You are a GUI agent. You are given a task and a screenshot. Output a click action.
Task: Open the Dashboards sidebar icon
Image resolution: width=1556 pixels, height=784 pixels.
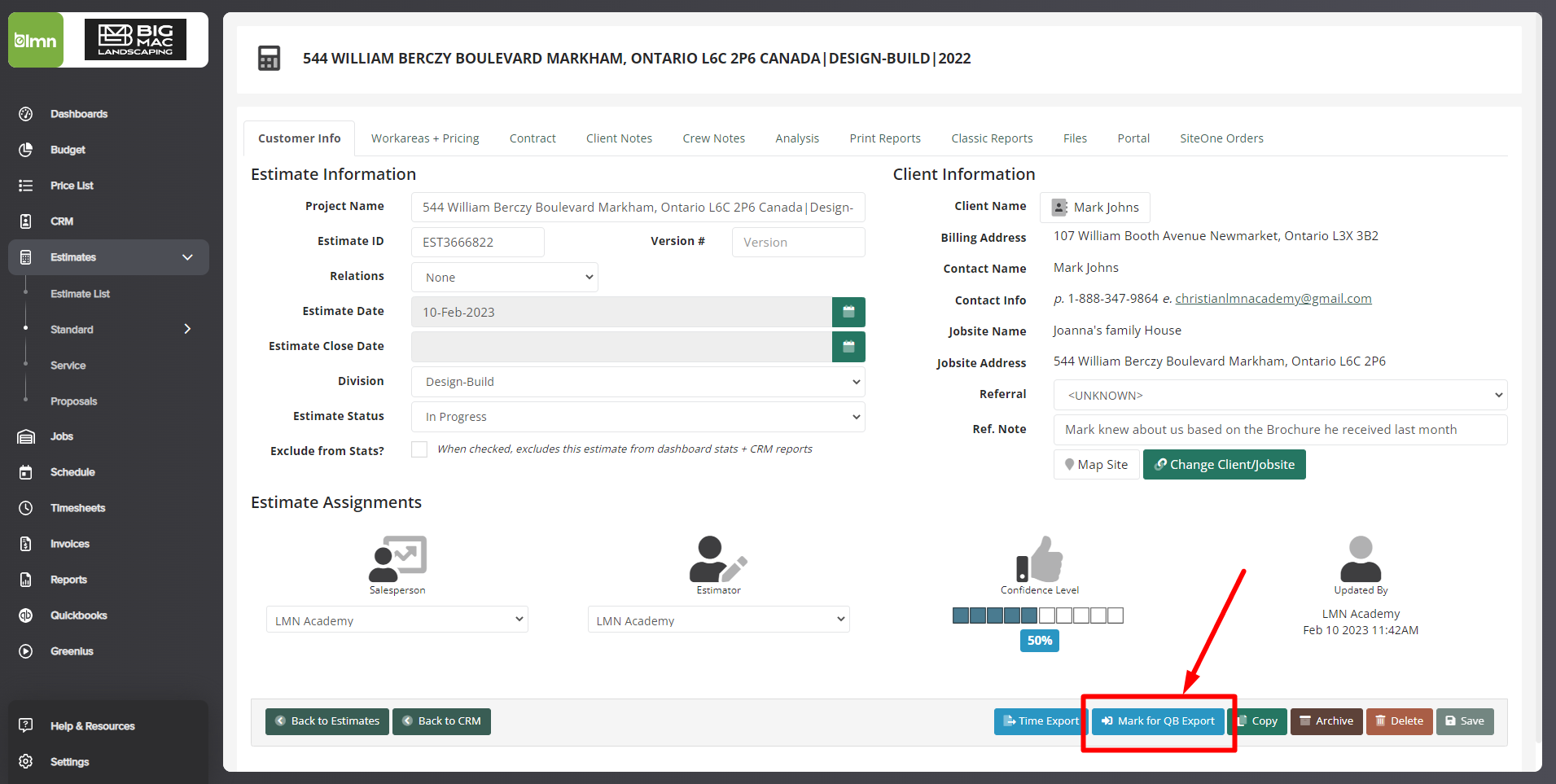coord(26,114)
